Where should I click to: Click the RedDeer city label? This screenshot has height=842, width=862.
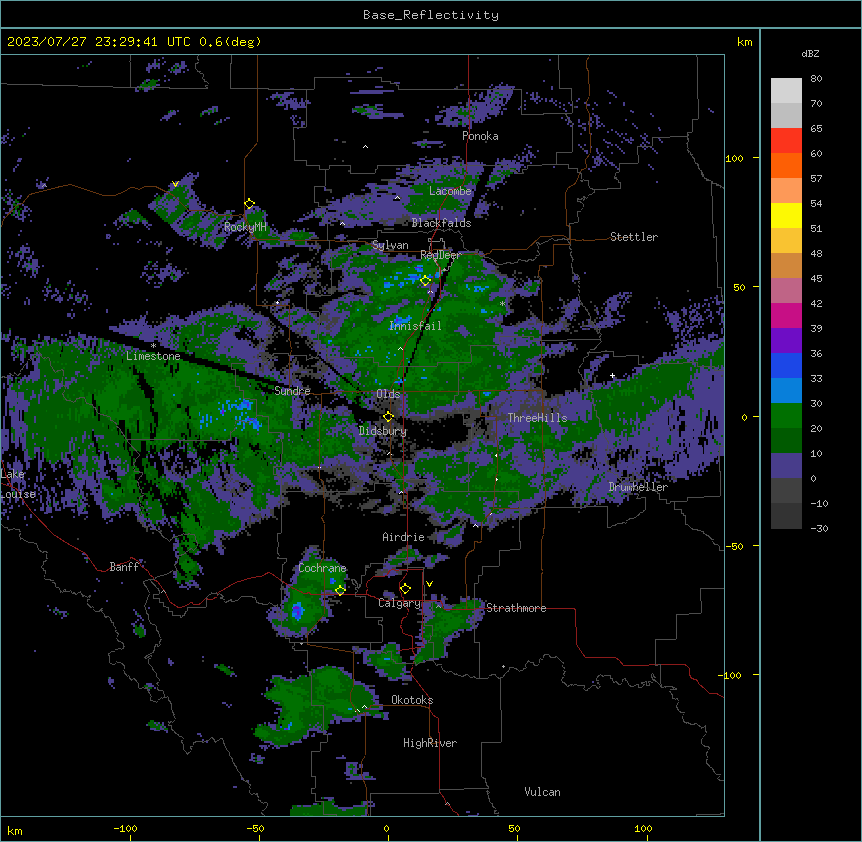[440, 254]
